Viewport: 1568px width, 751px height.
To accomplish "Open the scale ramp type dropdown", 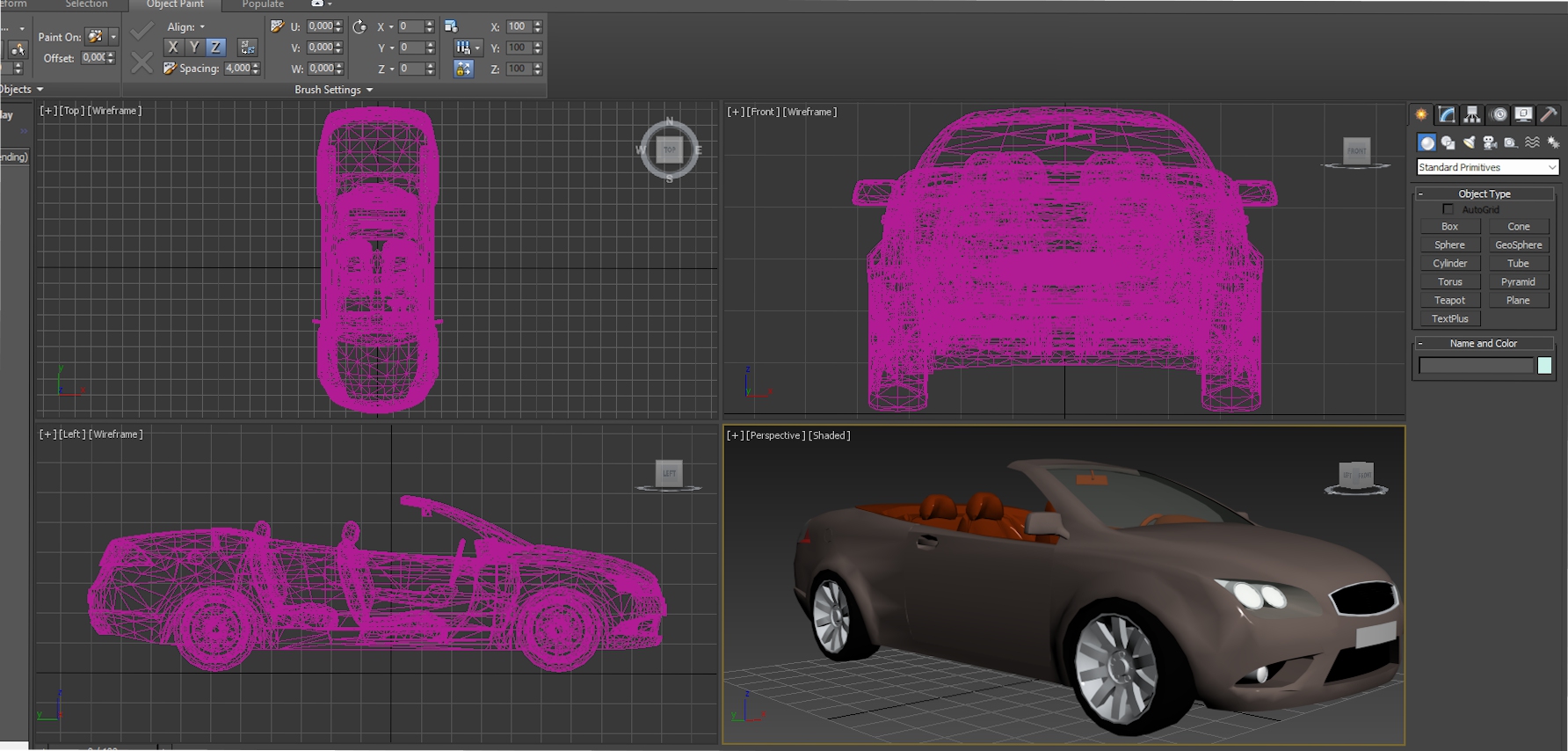I will pyautogui.click(x=477, y=47).
